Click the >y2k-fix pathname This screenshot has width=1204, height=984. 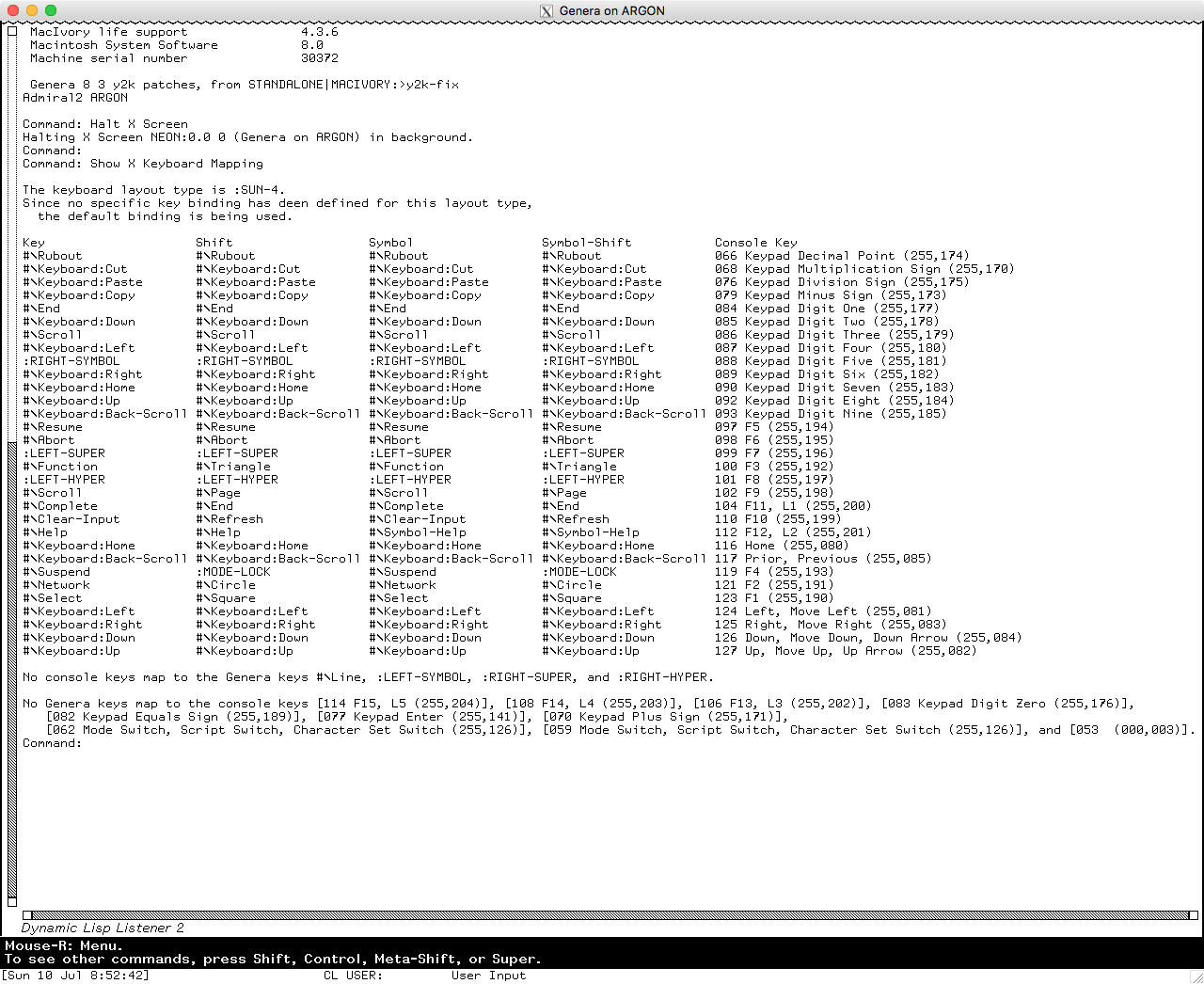[431, 85]
